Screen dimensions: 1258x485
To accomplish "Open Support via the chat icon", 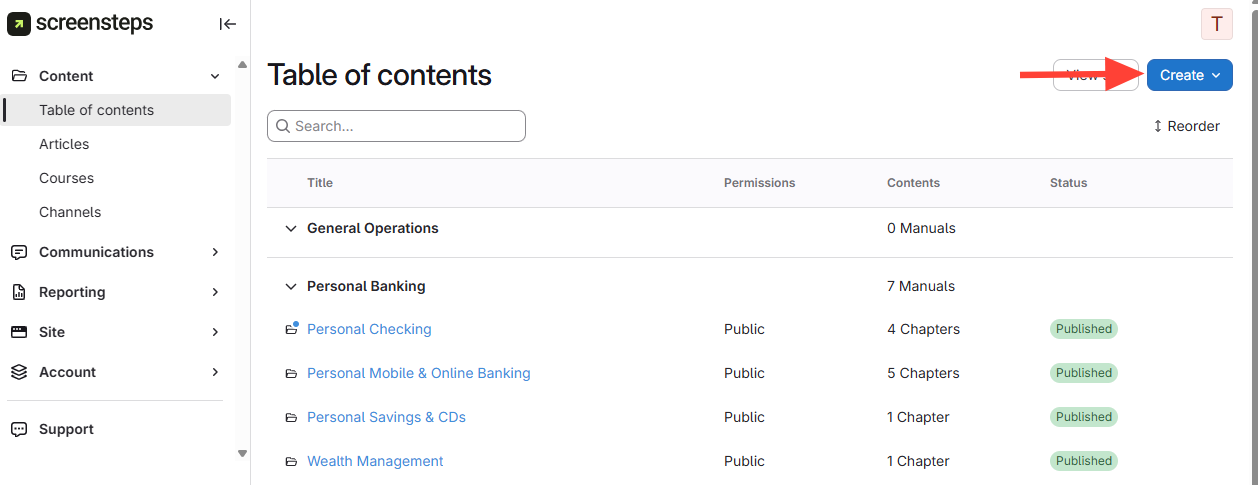I will [19, 429].
